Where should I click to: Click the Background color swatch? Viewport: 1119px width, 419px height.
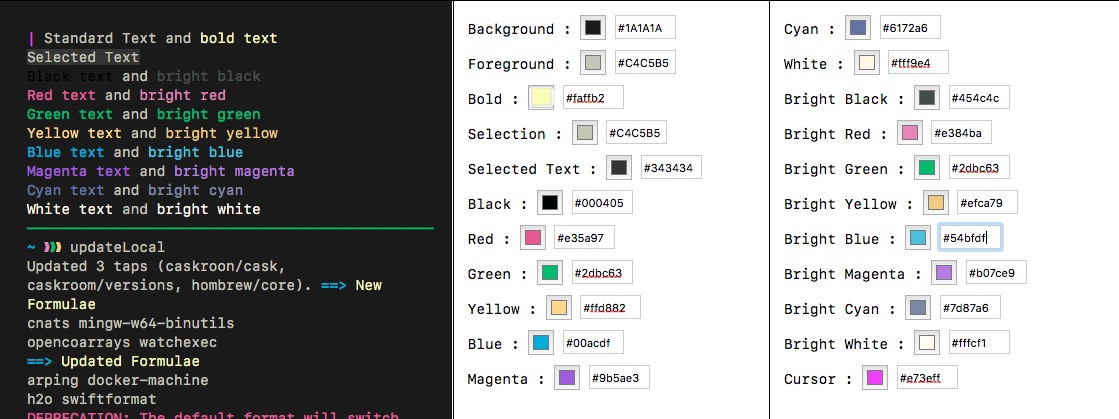tap(593, 28)
